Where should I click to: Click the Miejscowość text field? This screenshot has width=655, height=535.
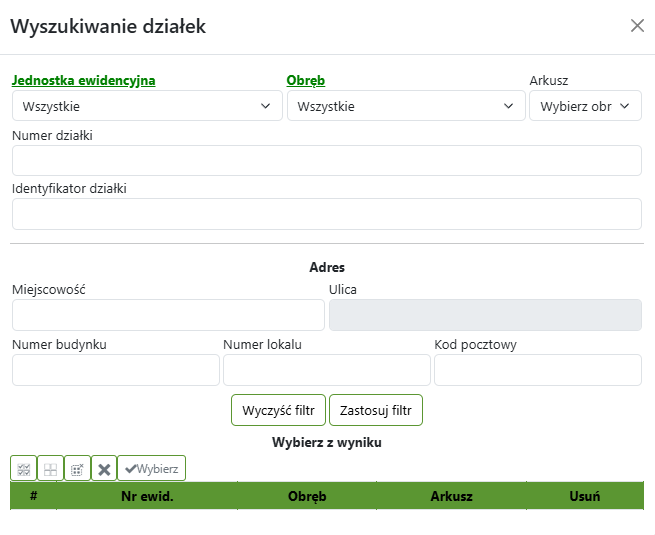(168, 315)
